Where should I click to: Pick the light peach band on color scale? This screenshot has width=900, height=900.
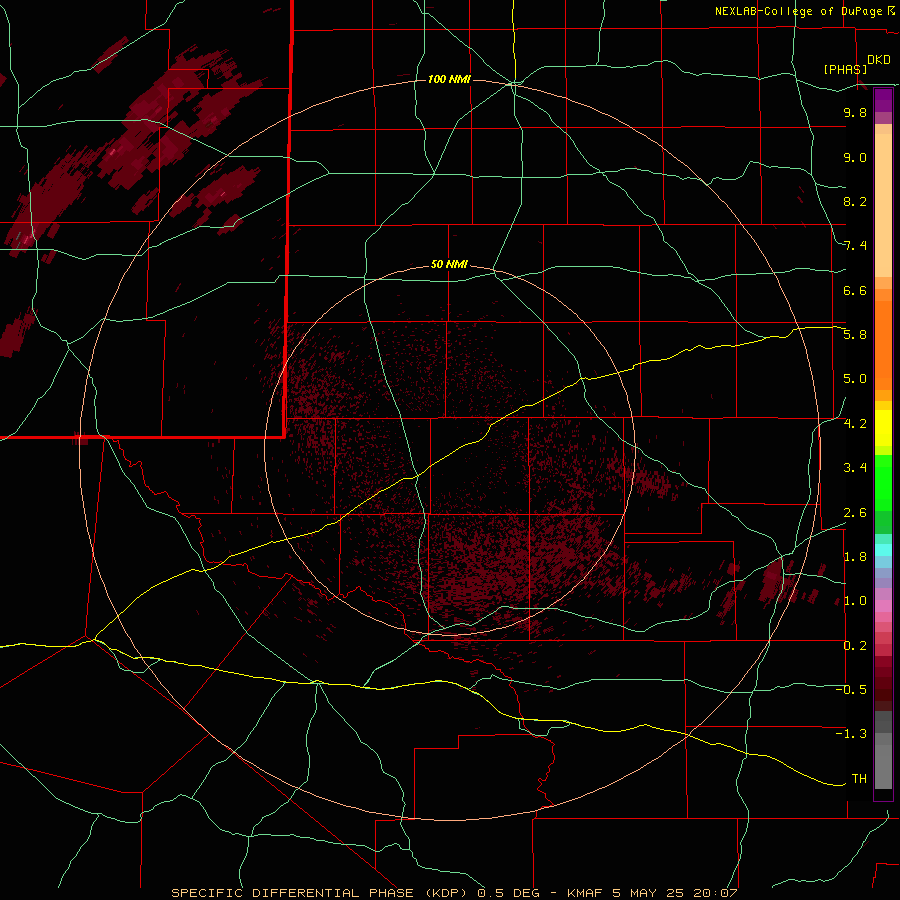point(883,205)
